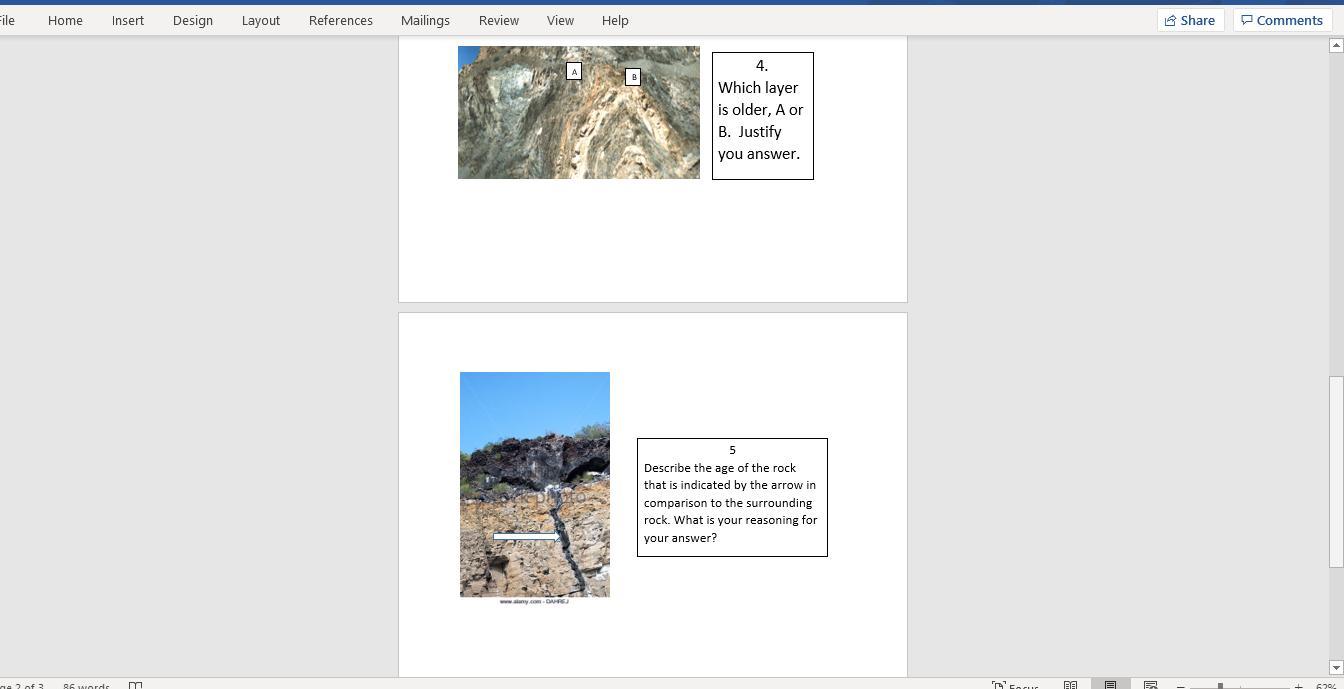Select the References tab
Viewport: 1344px width, 689px height.
click(341, 20)
